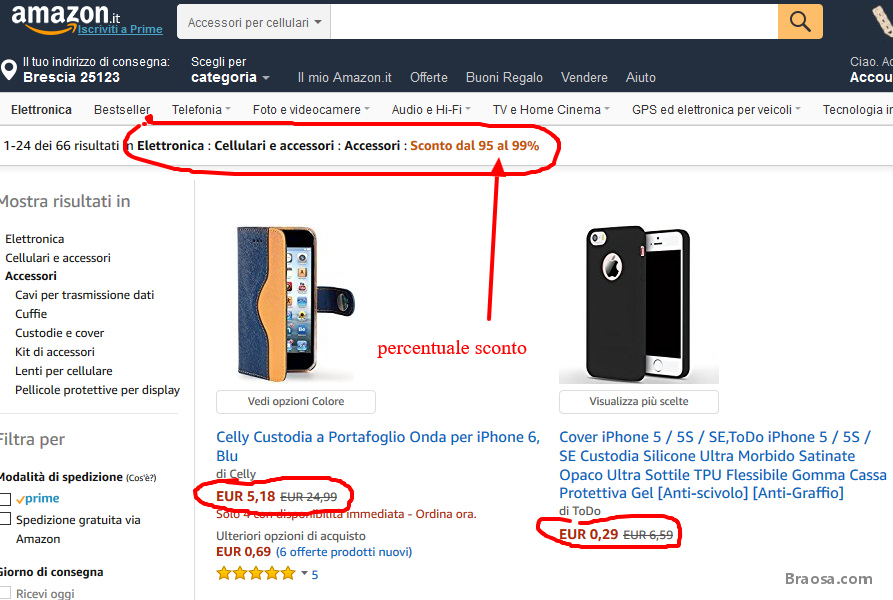Click the Vedi opzioni Colore button
This screenshot has height=600, width=893.
tap(296, 402)
